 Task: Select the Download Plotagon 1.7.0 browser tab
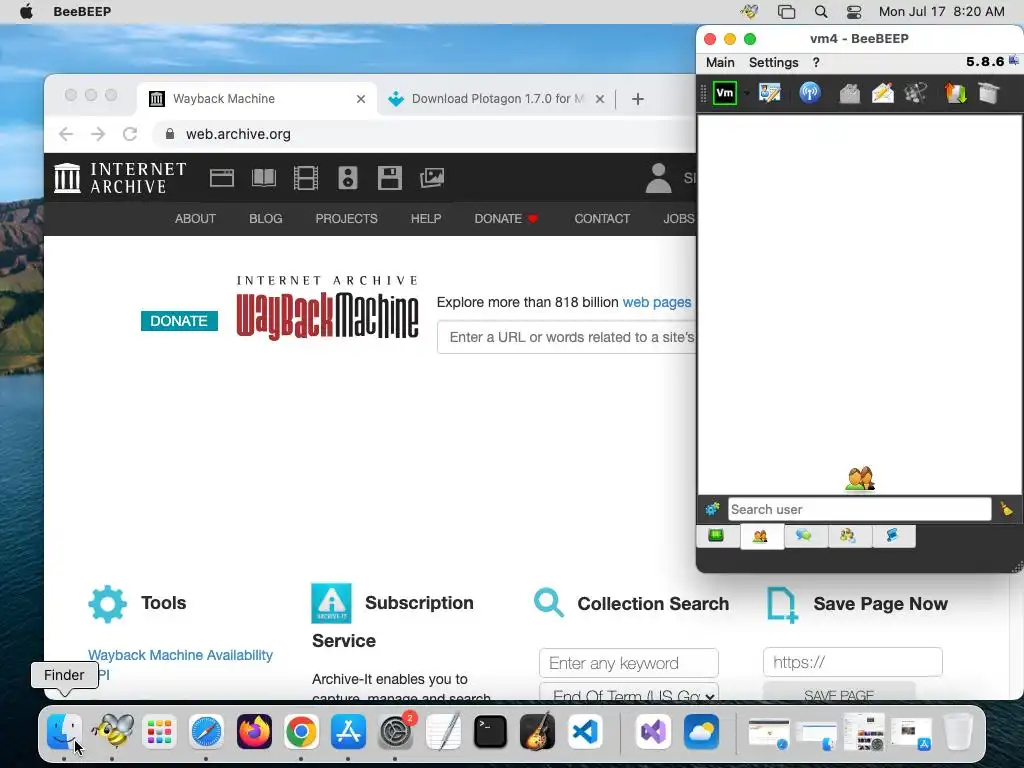pos(498,99)
